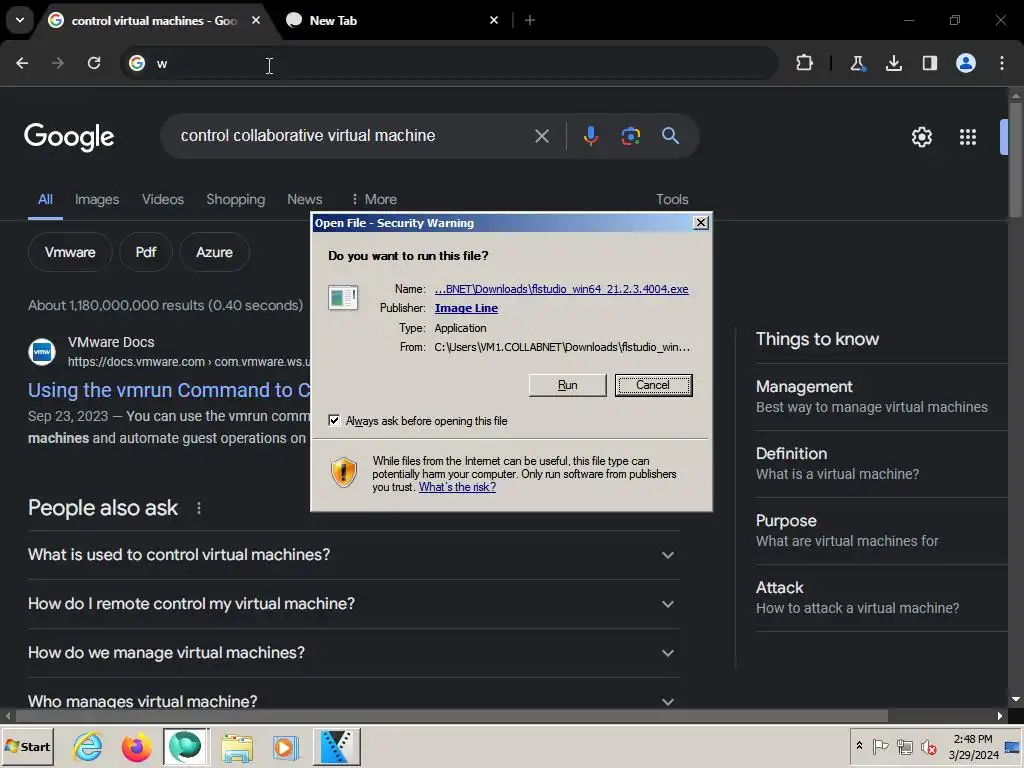Select the All results tab
This screenshot has width=1024, height=768.
[x=45, y=199]
